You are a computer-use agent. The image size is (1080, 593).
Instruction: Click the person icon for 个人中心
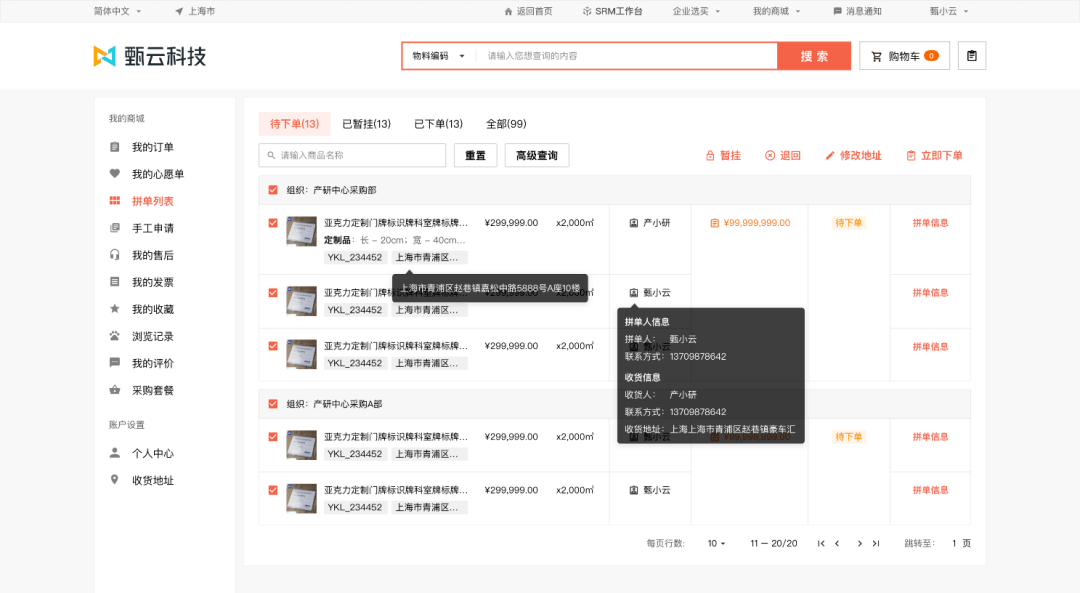click(114, 452)
